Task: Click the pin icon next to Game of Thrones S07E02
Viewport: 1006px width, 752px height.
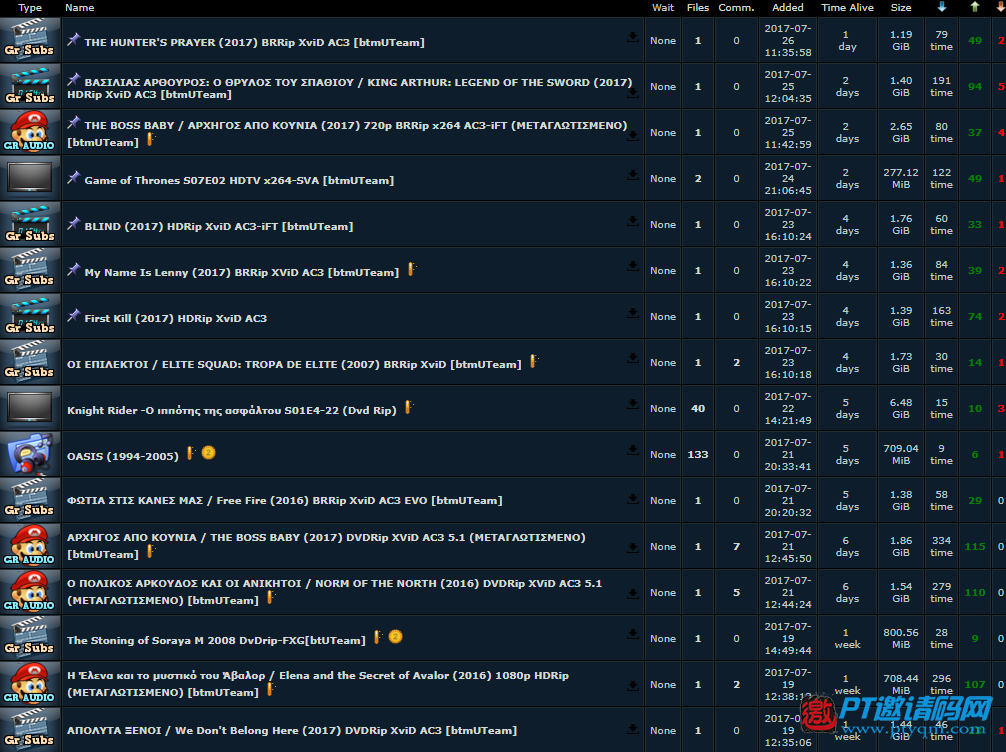Action: [74, 177]
